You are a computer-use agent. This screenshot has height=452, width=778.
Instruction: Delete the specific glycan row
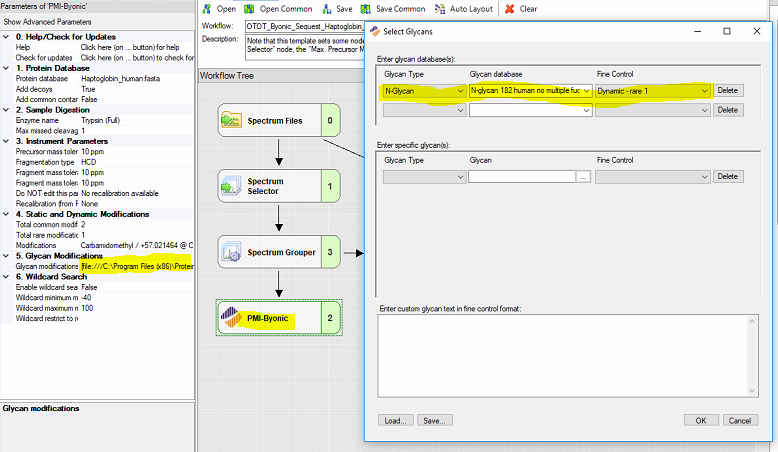coord(728,177)
